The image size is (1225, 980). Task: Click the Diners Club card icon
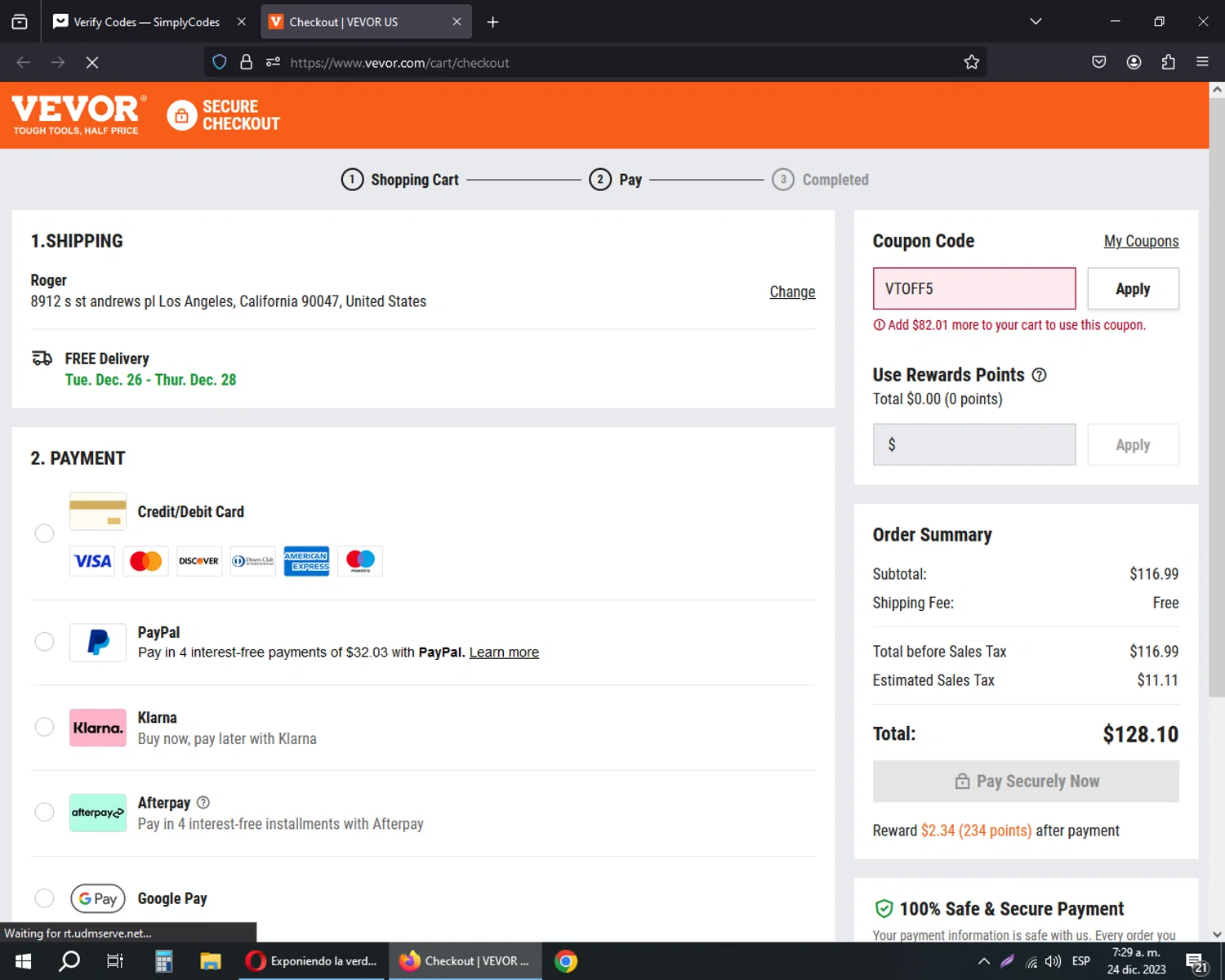pos(253,561)
